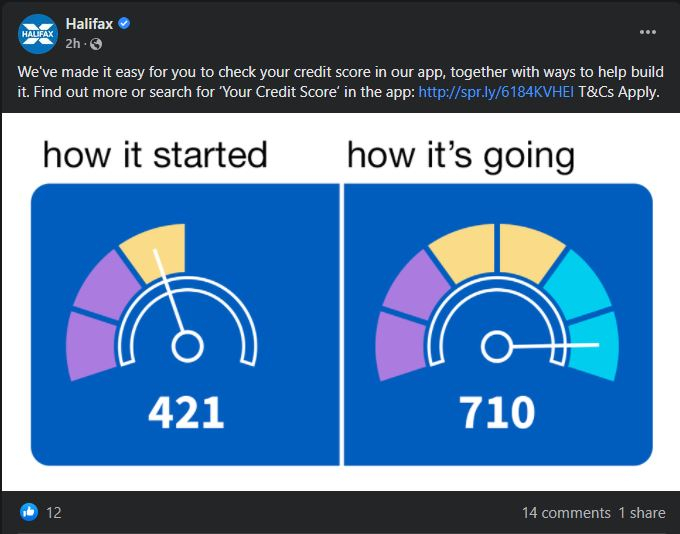Open the 'how it's going' 710 gauge image
The image size is (680, 534).
pyautogui.click(x=498, y=324)
